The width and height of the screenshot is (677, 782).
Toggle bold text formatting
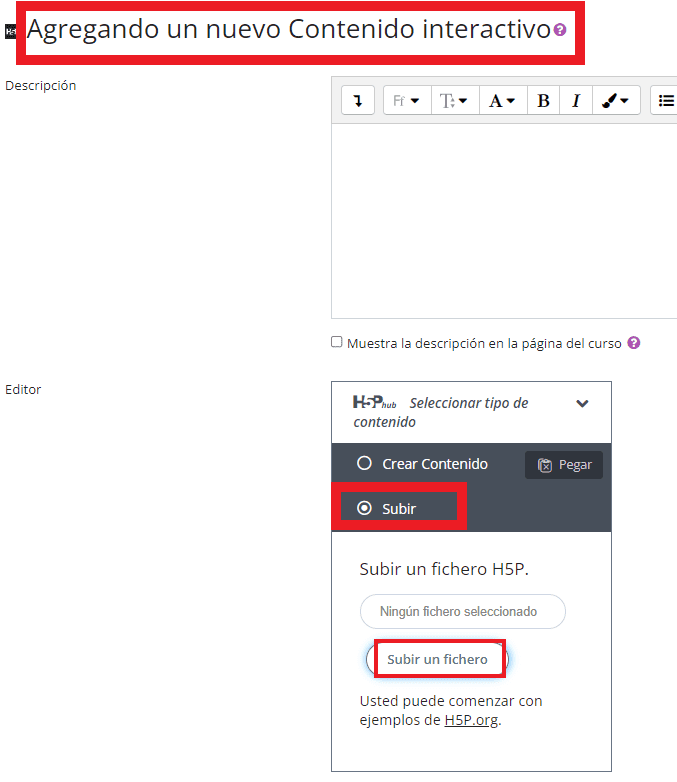click(x=543, y=100)
